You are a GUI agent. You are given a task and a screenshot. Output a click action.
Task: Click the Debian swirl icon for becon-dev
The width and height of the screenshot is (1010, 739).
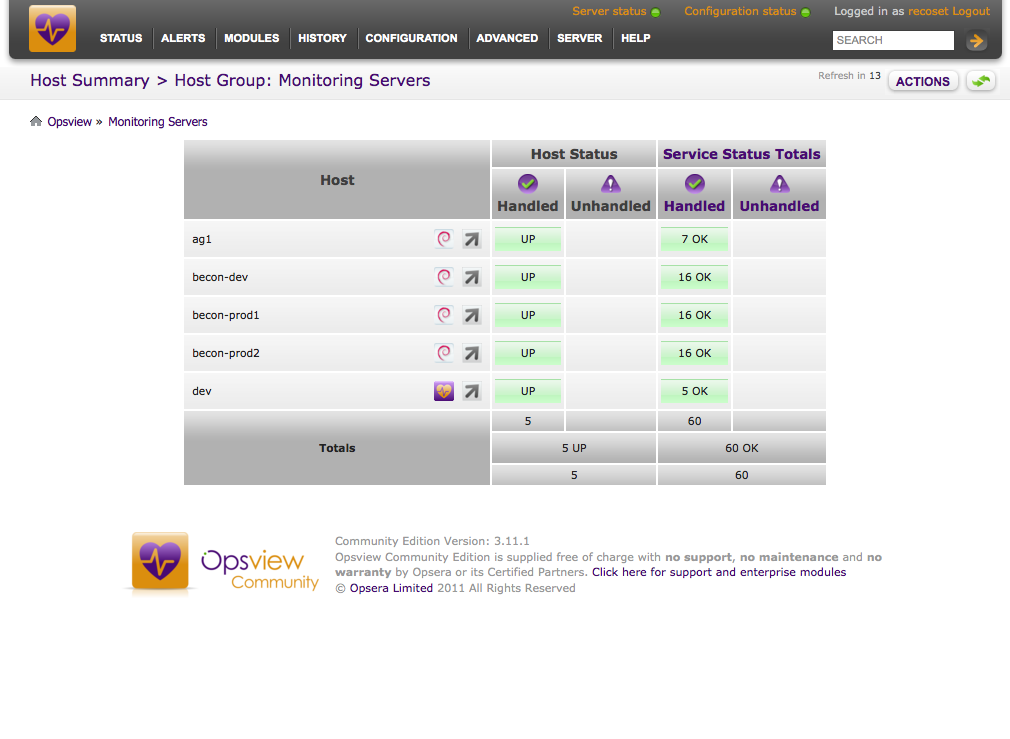pyautogui.click(x=444, y=277)
